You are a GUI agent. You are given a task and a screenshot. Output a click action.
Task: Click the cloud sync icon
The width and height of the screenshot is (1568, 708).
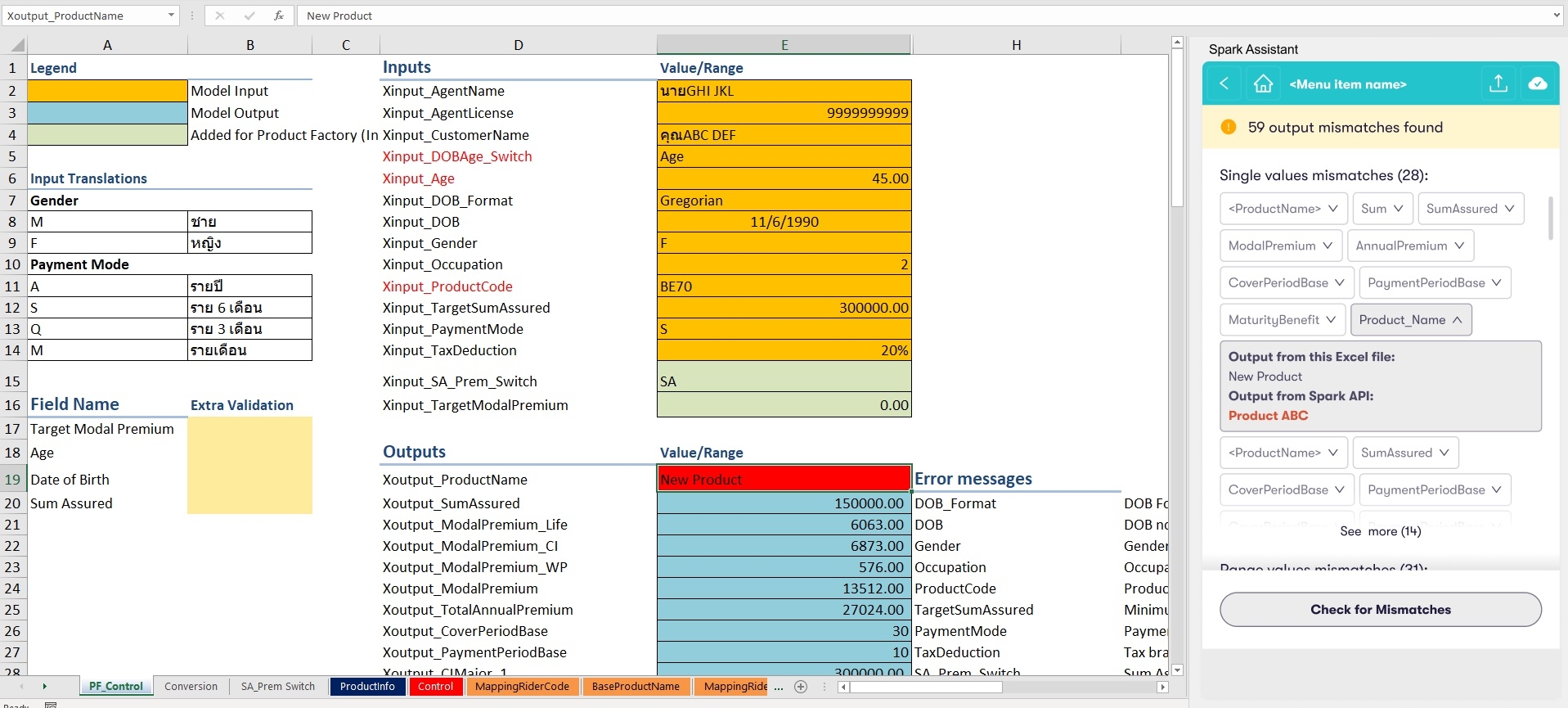click(x=1537, y=83)
